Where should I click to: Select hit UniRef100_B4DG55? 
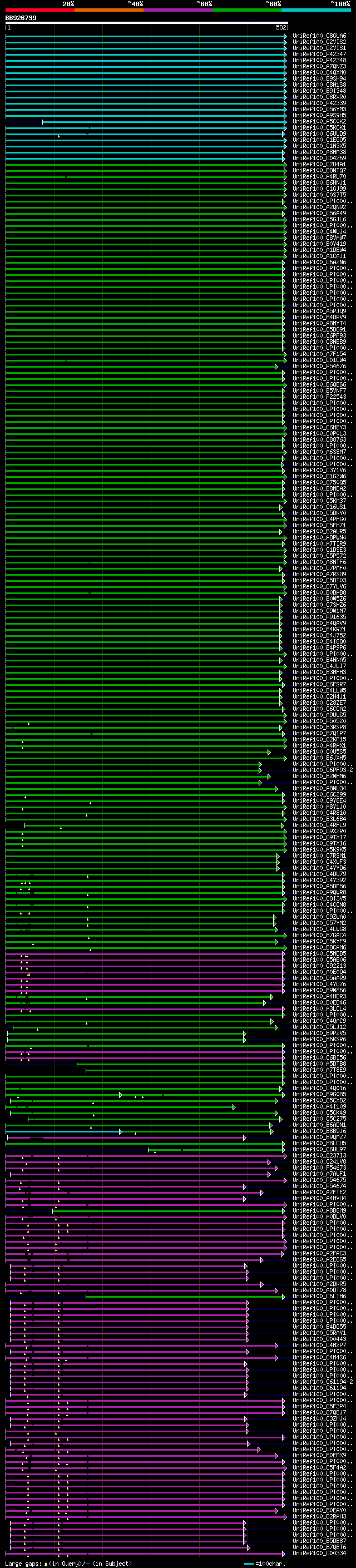pos(319,1327)
